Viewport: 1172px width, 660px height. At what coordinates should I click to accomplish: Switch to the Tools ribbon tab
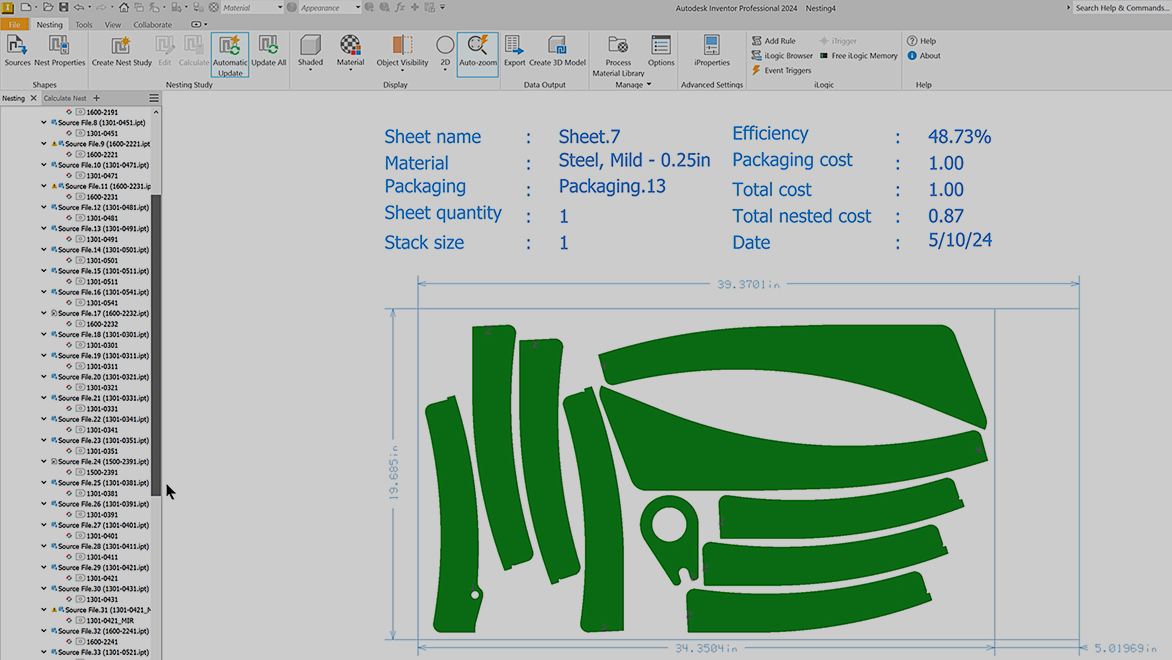(84, 25)
